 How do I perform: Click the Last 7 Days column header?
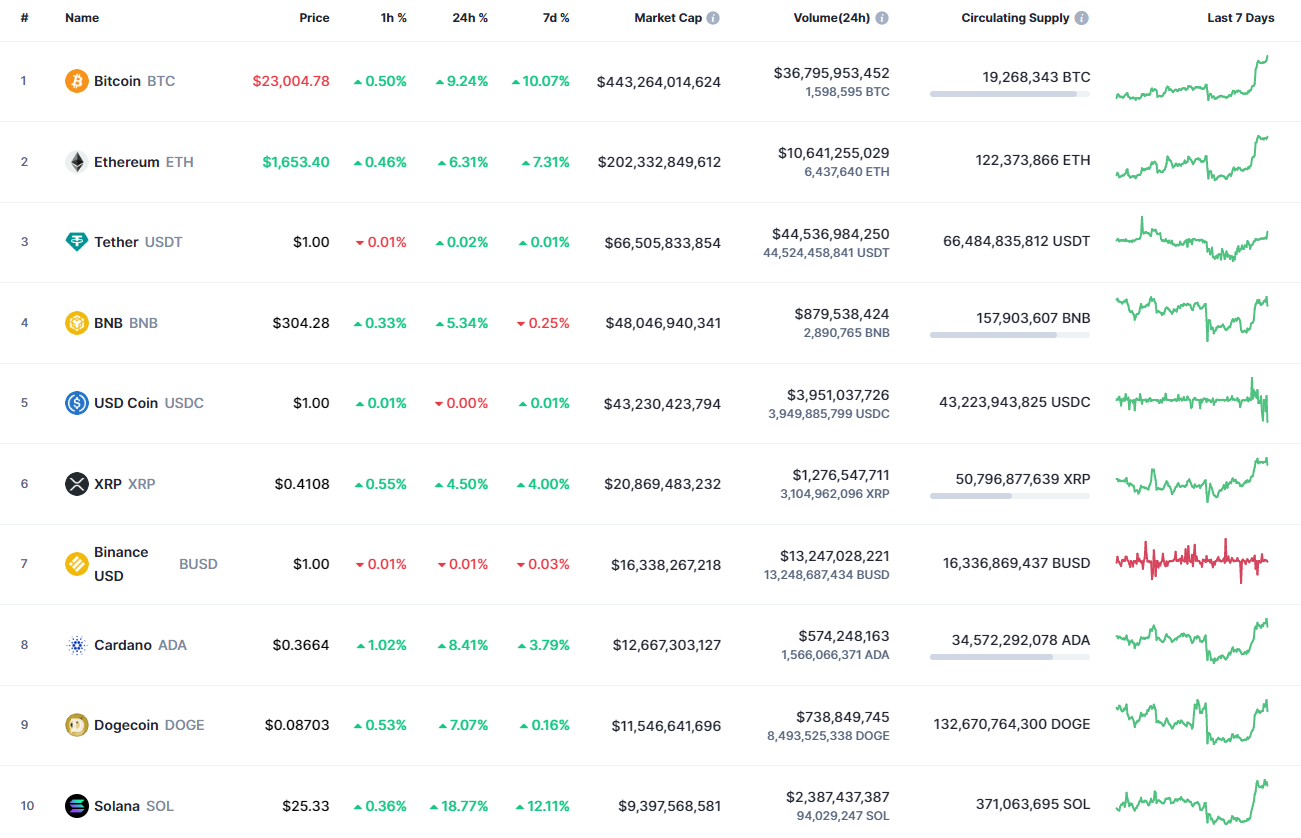[x=1240, y=17]
